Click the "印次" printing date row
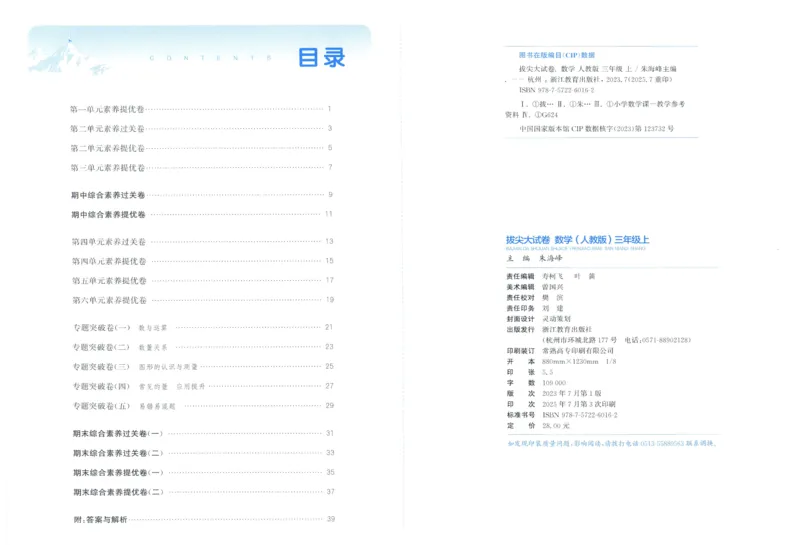This screenshot has width=800, height=550. point(561,404)
